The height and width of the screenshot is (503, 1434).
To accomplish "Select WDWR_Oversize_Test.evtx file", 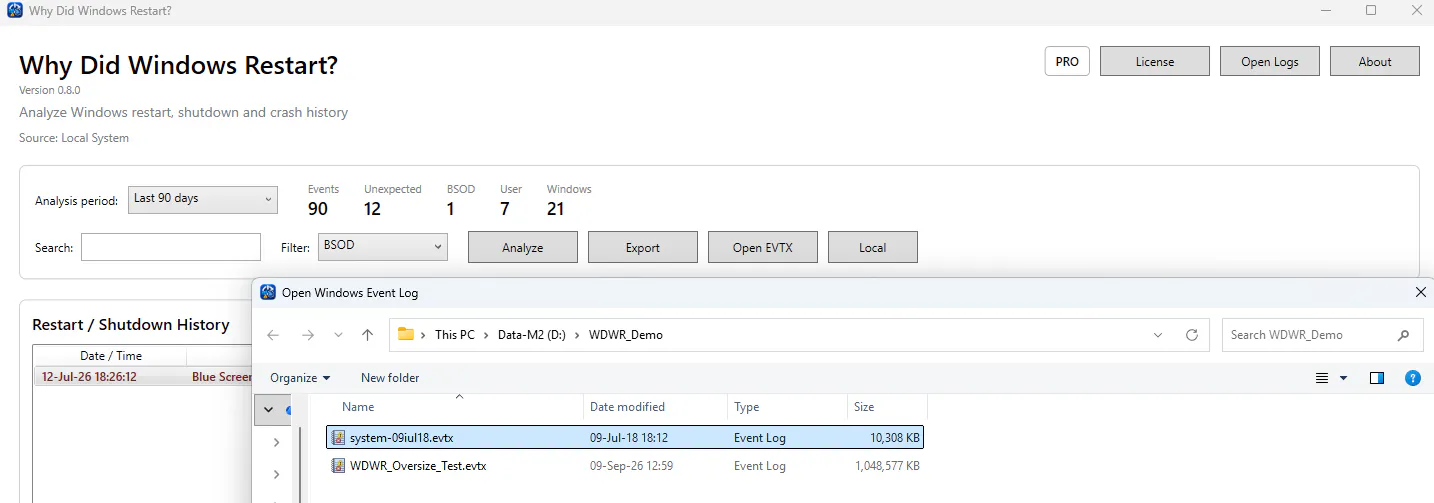I will coord(625,466).
